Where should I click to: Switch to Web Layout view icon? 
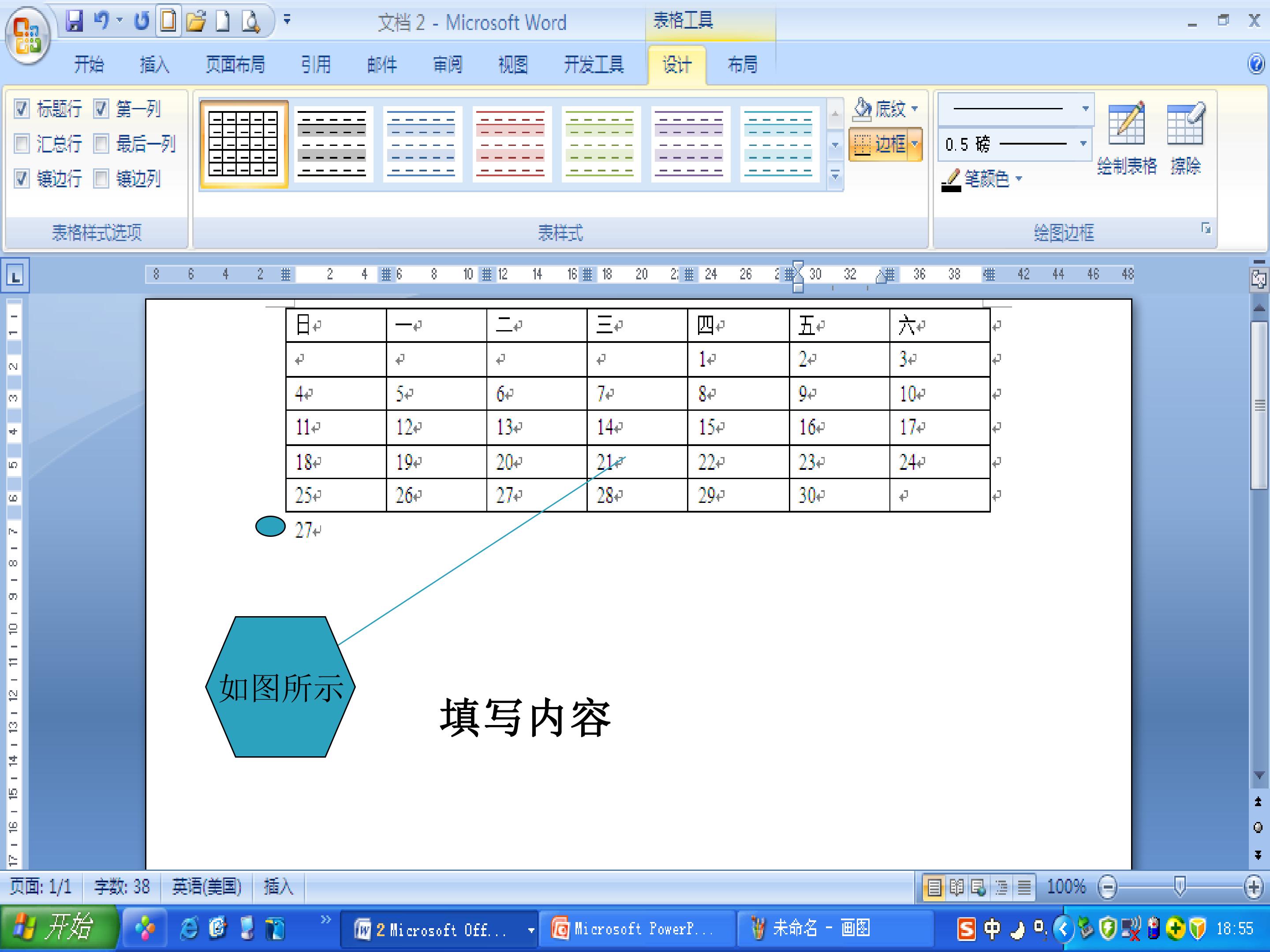point(979,888)
